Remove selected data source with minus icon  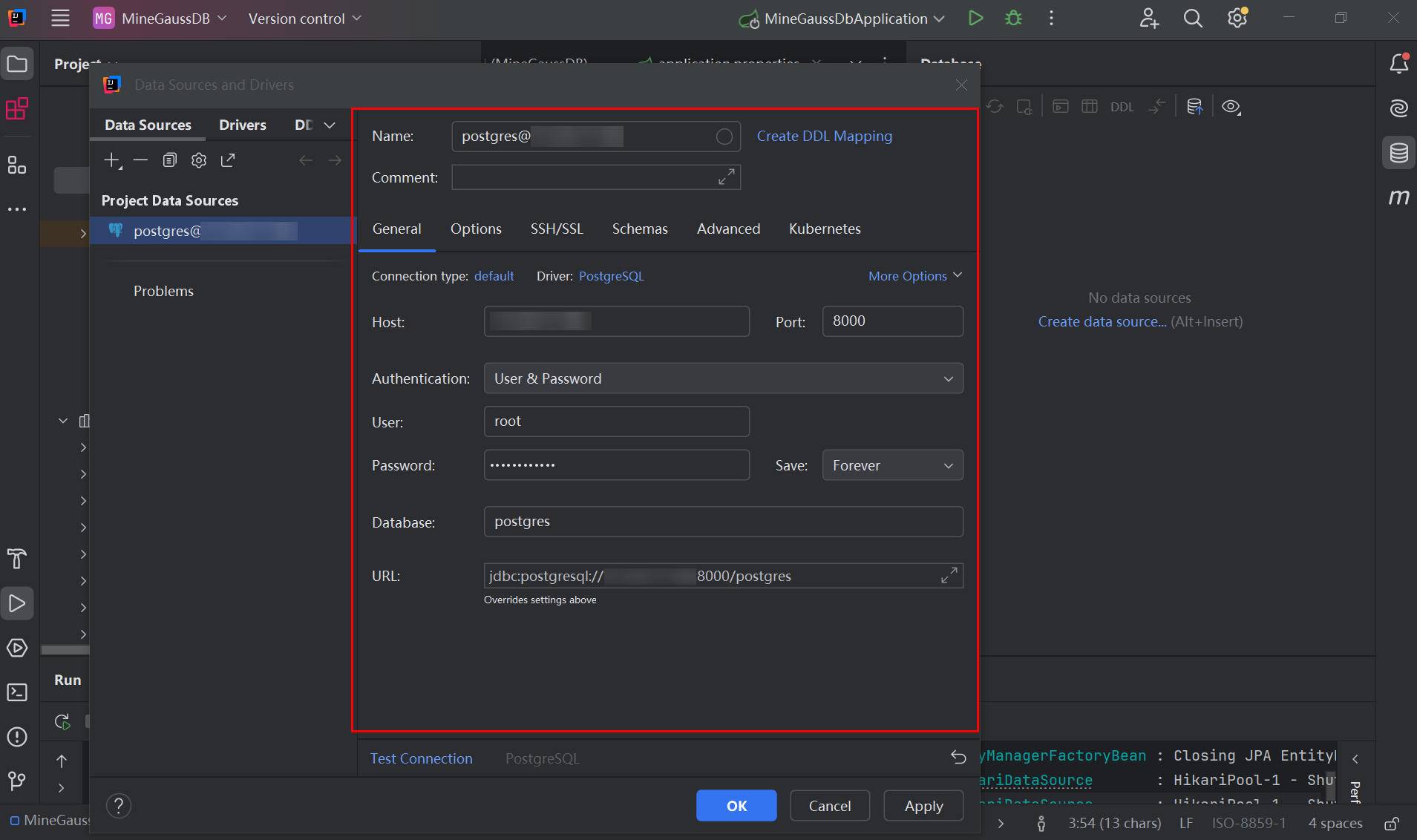tap(140, 160)
